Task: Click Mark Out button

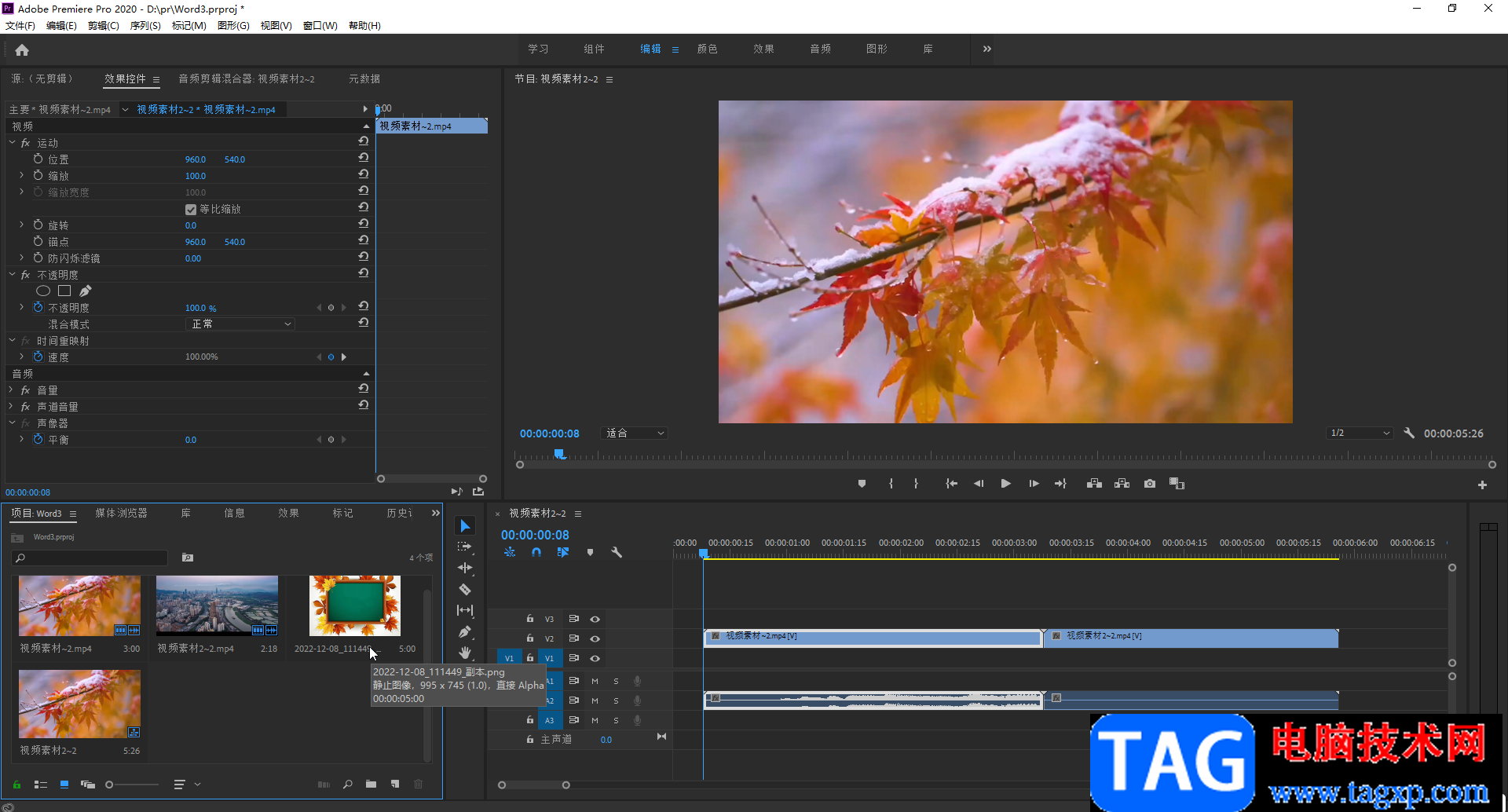Action: (x=916, y=484)
